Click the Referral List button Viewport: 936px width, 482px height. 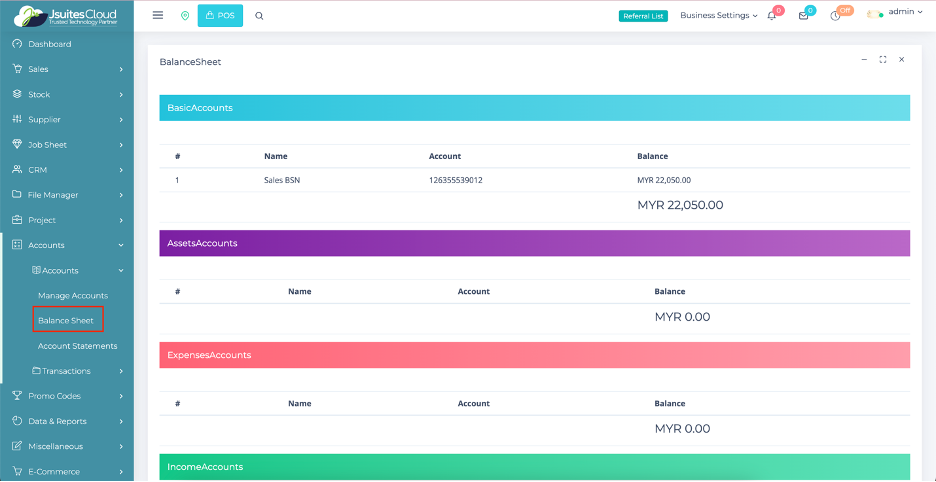[643, 16]
